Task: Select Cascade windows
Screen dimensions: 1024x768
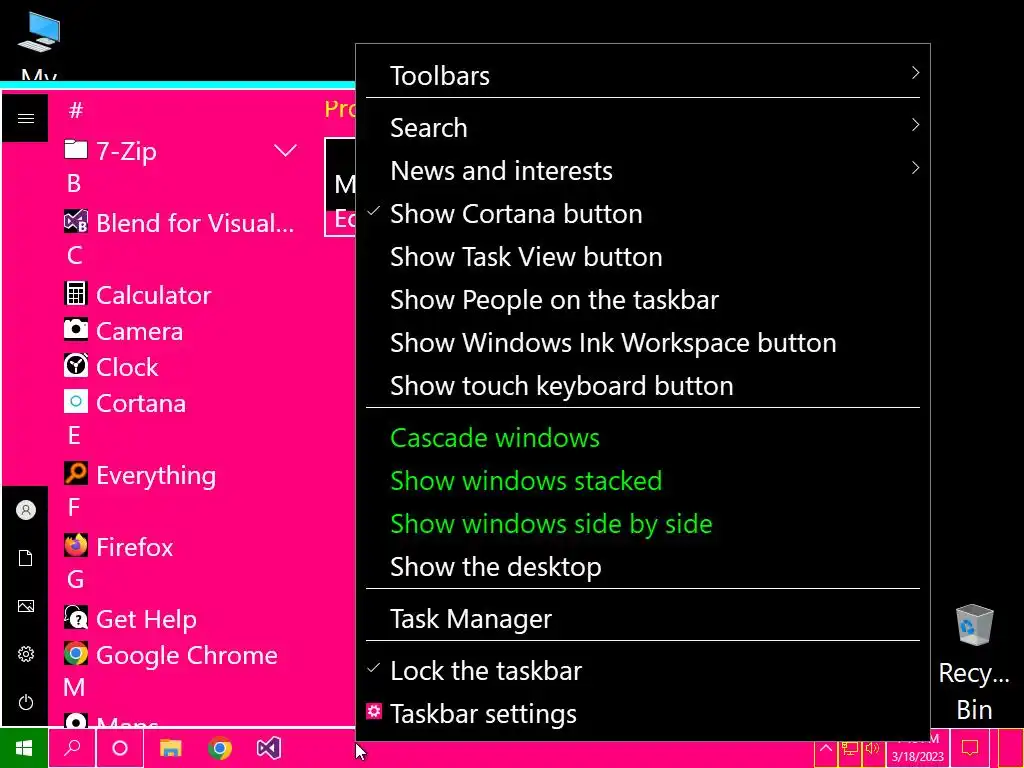Action: (x=643, y=438)
